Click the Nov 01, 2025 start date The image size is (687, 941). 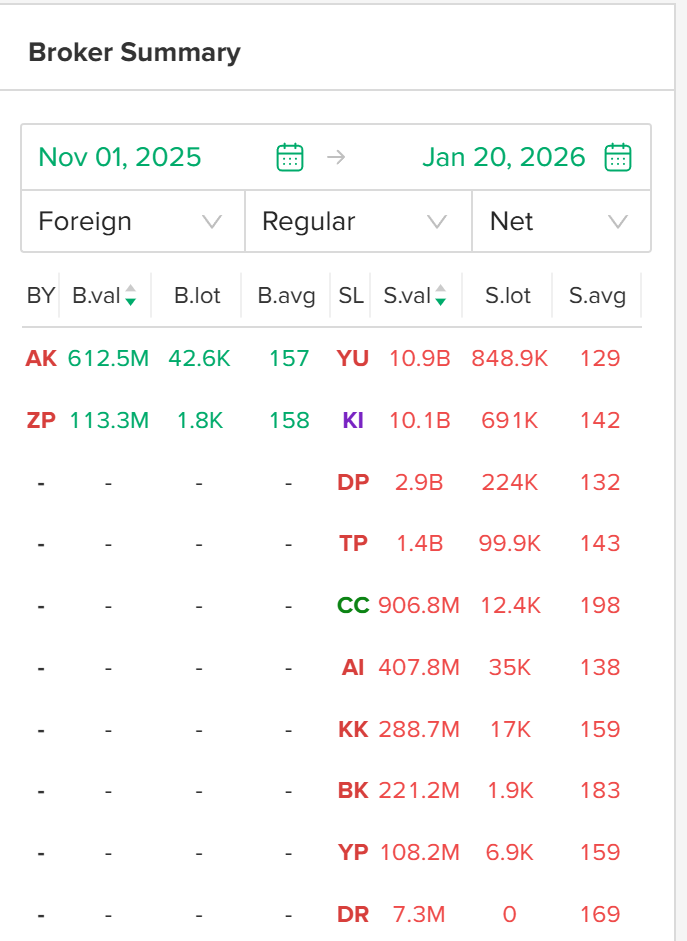[120, 157]
